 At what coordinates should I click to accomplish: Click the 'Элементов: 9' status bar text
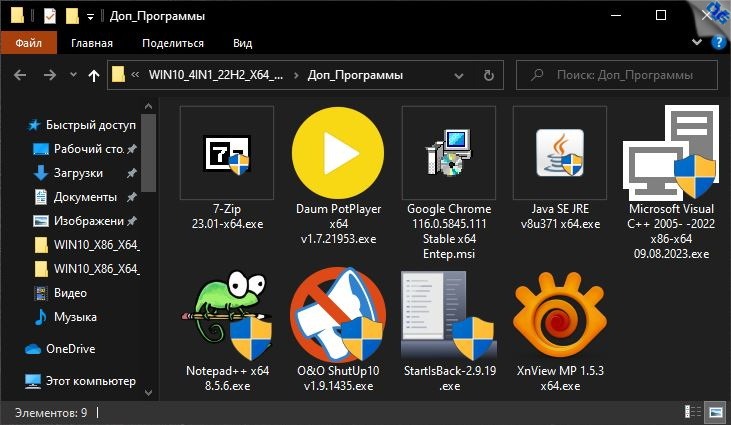point(51,412)
